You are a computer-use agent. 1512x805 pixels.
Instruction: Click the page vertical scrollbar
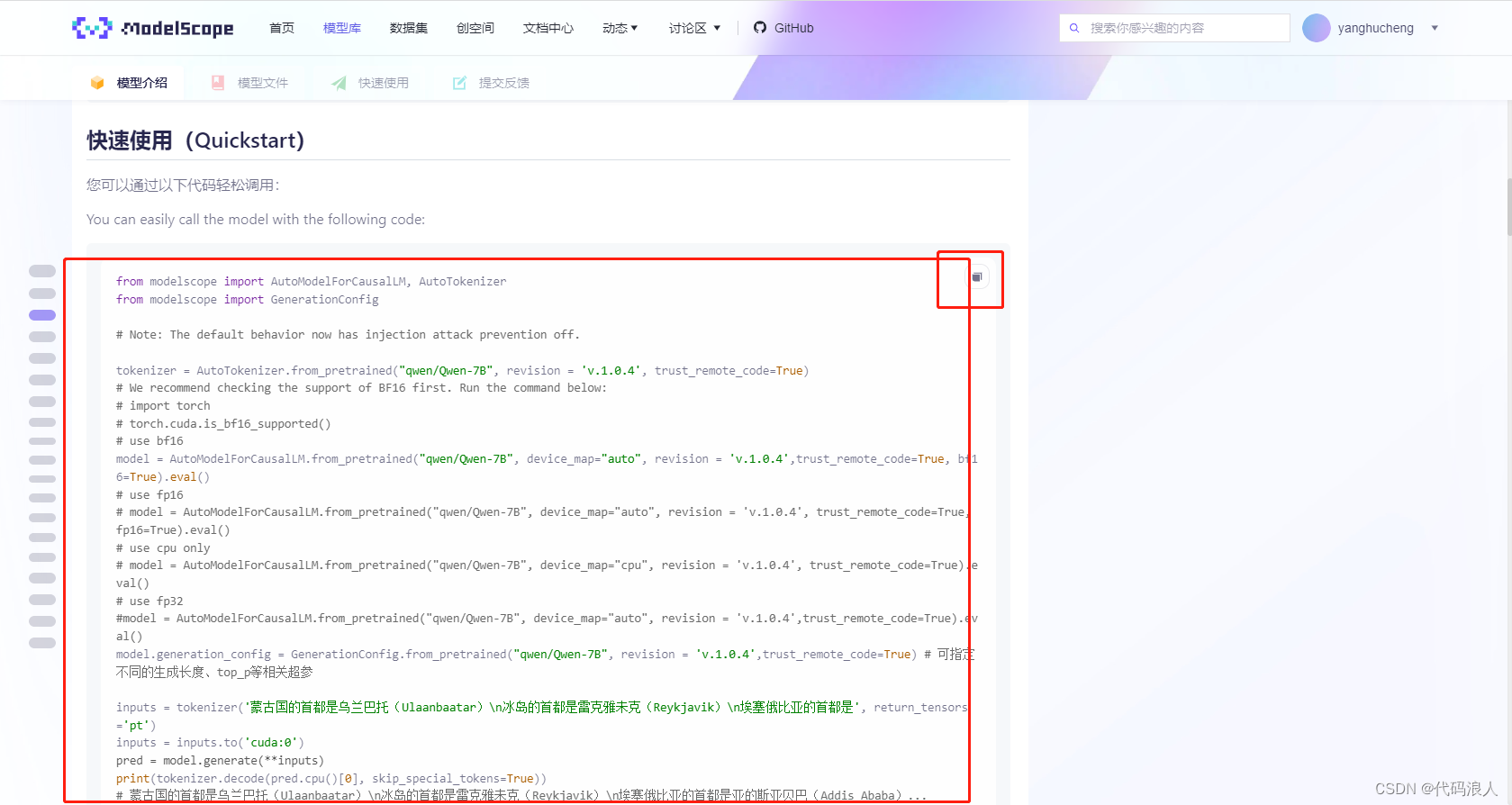pos(1508,207)
